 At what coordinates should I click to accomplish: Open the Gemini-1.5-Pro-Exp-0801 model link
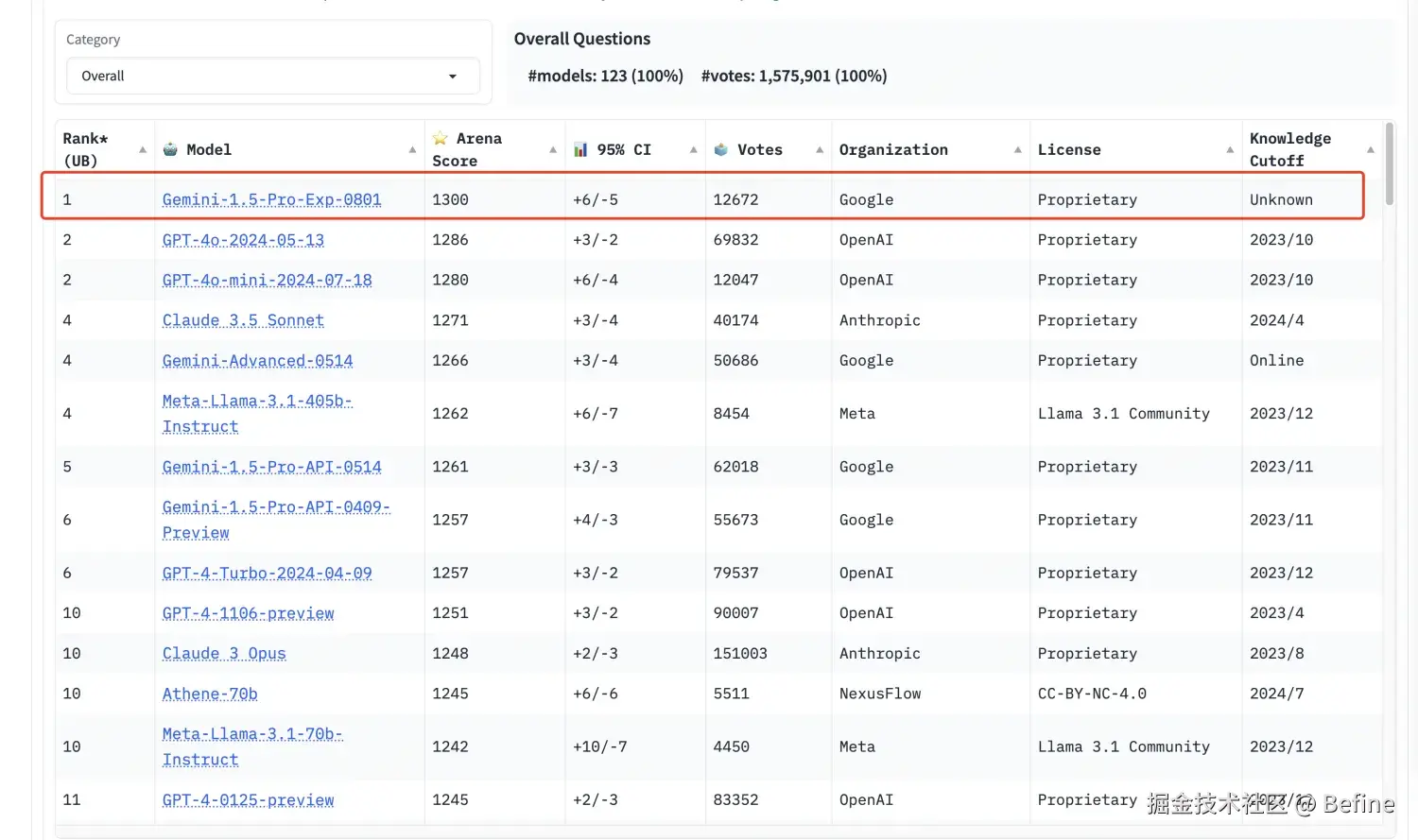pos(271,199)
